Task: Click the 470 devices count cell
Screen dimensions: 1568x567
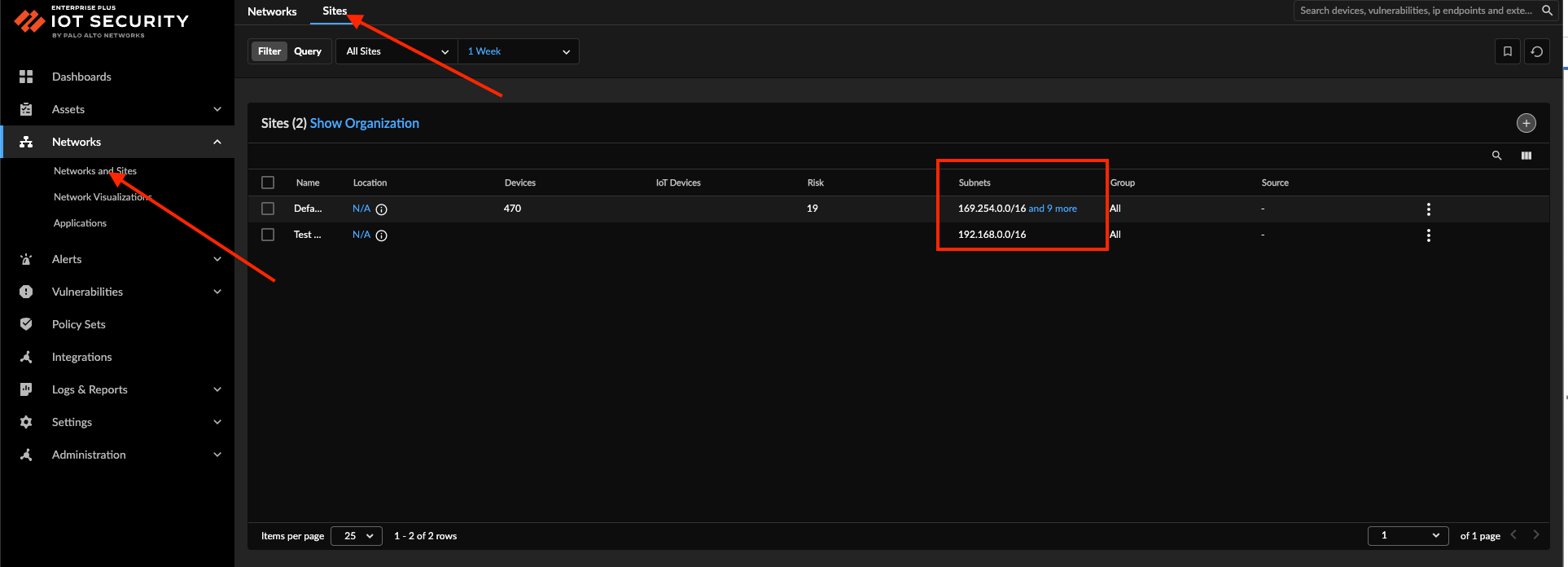Action: pyautogui.click(x=512, y=209)
